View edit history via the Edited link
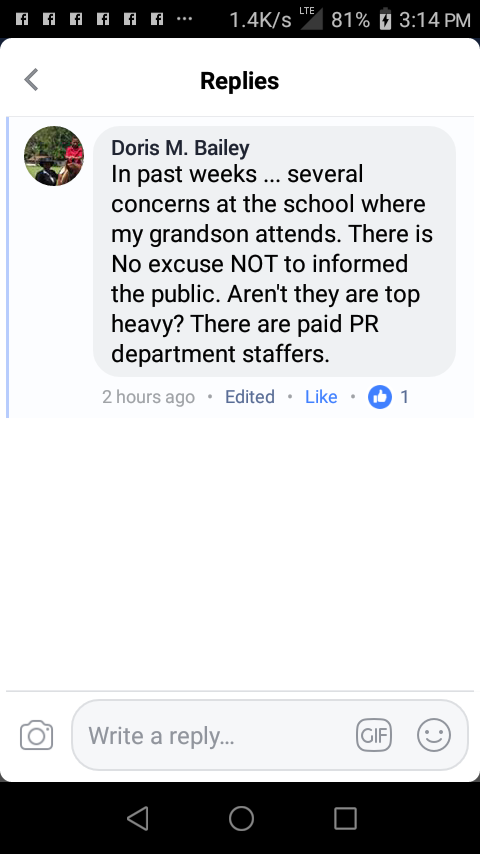The height and width of the screenshot is (854, 480). (x=250, y=397)
